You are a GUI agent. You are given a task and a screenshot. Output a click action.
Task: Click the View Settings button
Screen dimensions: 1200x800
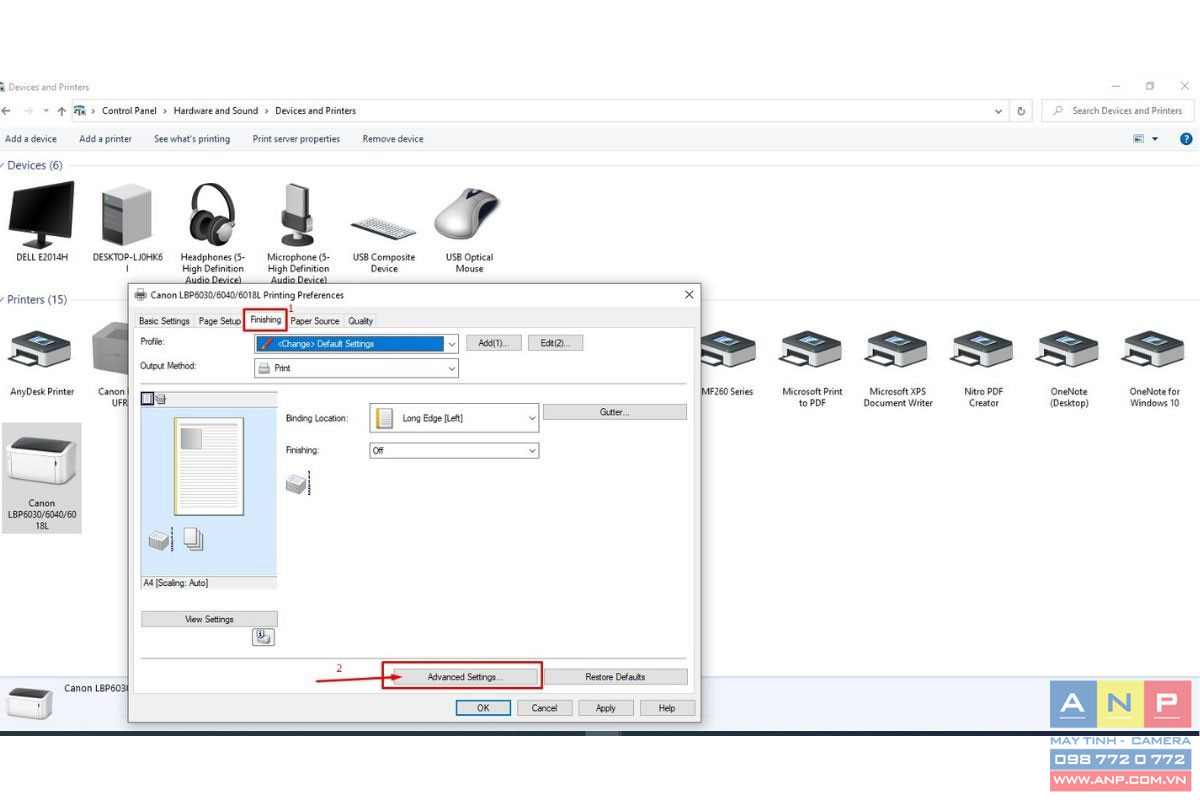pos(209,619)
